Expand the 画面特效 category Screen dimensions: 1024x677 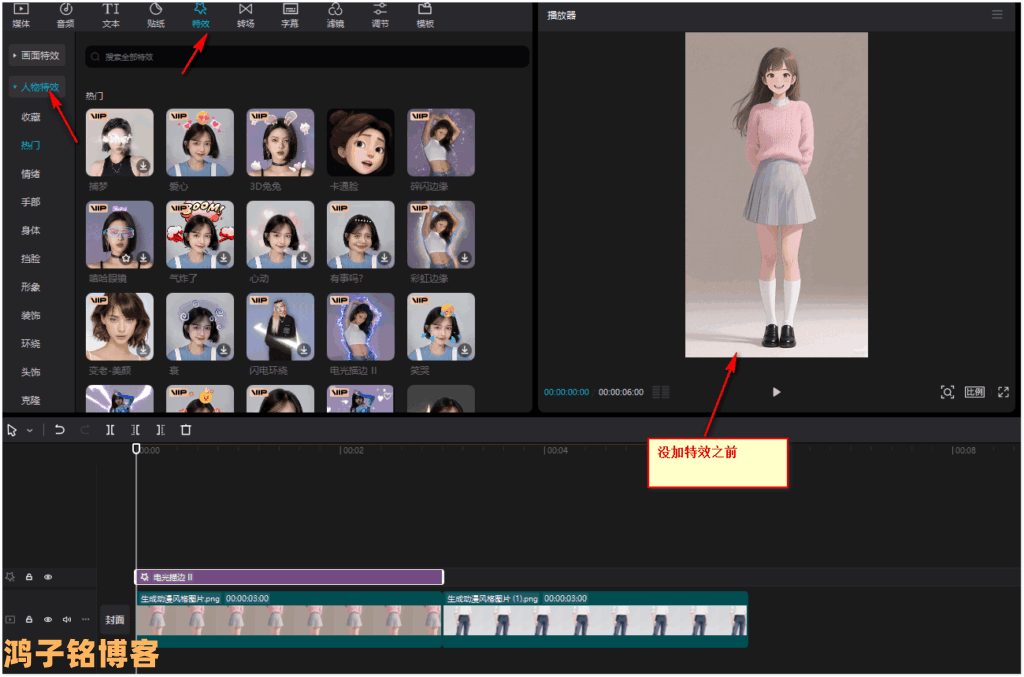point(37,55)
